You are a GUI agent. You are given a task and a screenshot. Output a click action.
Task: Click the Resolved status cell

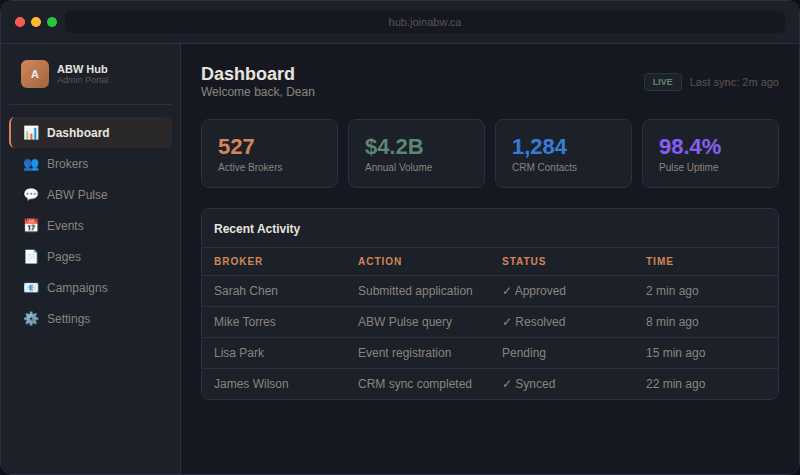pyautogui.click(x=534, y=322)
